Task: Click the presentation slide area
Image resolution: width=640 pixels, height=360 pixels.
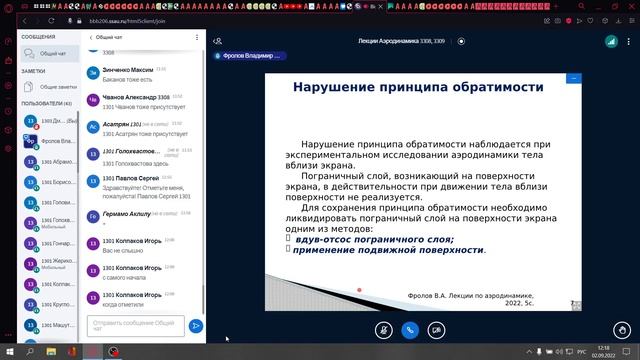Action: click(x=423, y=192)
